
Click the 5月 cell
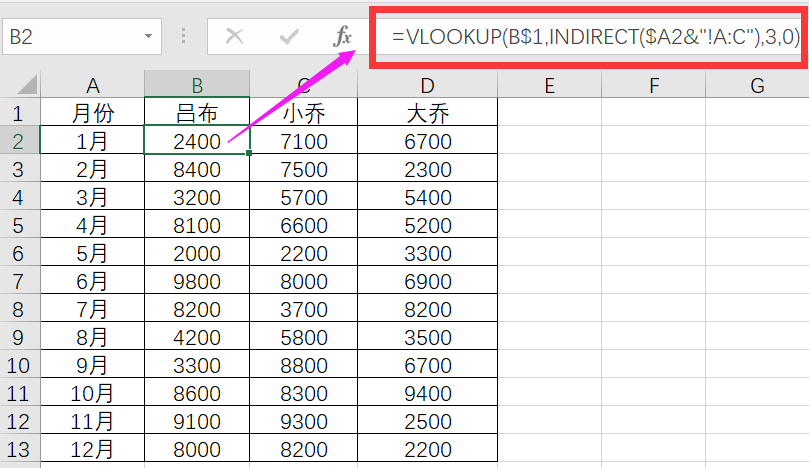pyautogui.click(x=92, y=253)
